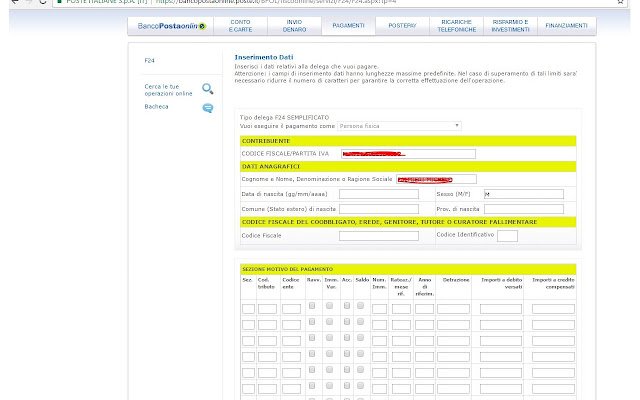Image resolution: width=640 pixels, height=400 pixels.
Task: Open the Risparmio e Investimenti menu
Action: click(510, 26)
